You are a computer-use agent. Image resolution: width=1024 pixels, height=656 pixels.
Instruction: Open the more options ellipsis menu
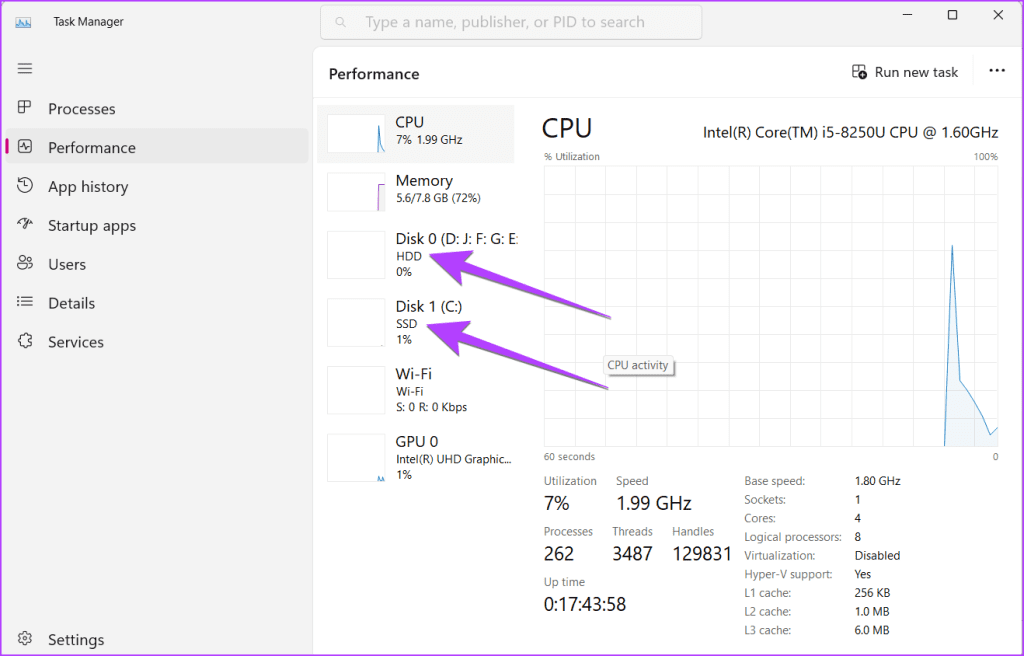(996, 71)
